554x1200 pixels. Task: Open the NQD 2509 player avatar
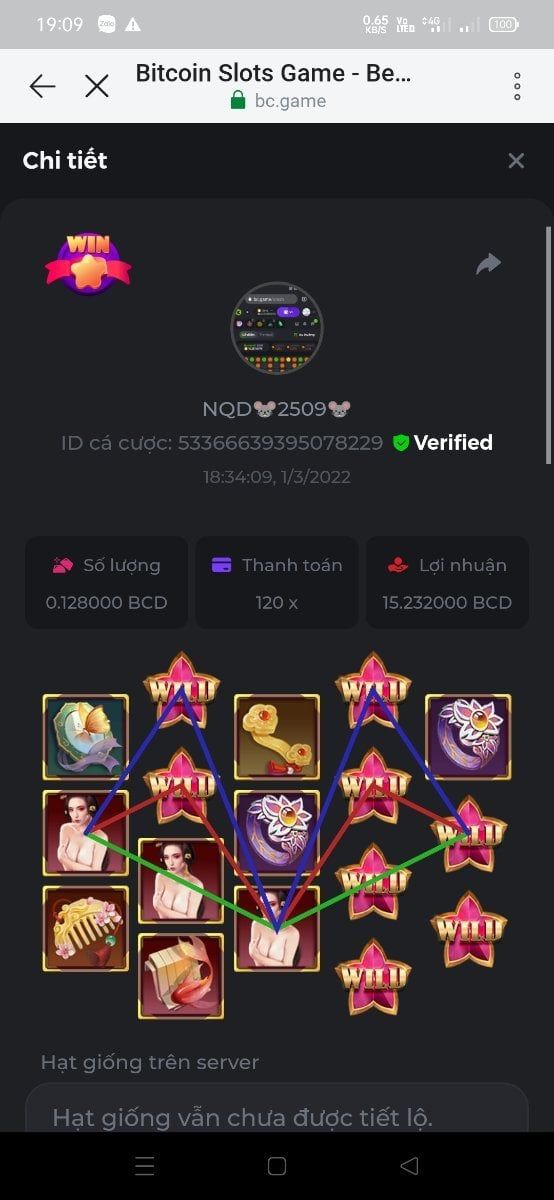click(x=277, y=328)
